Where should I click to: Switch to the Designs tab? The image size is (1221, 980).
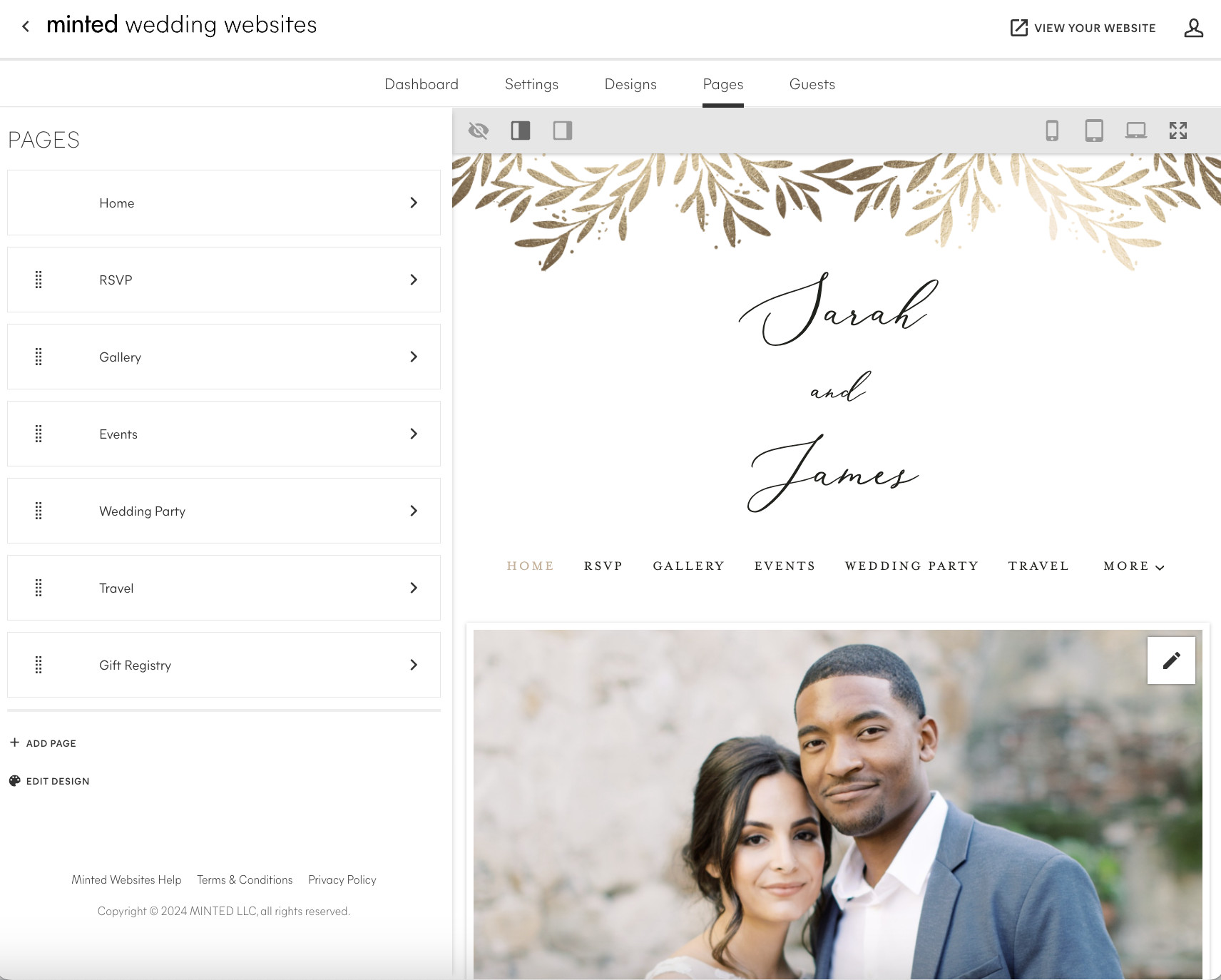[630, 84]
